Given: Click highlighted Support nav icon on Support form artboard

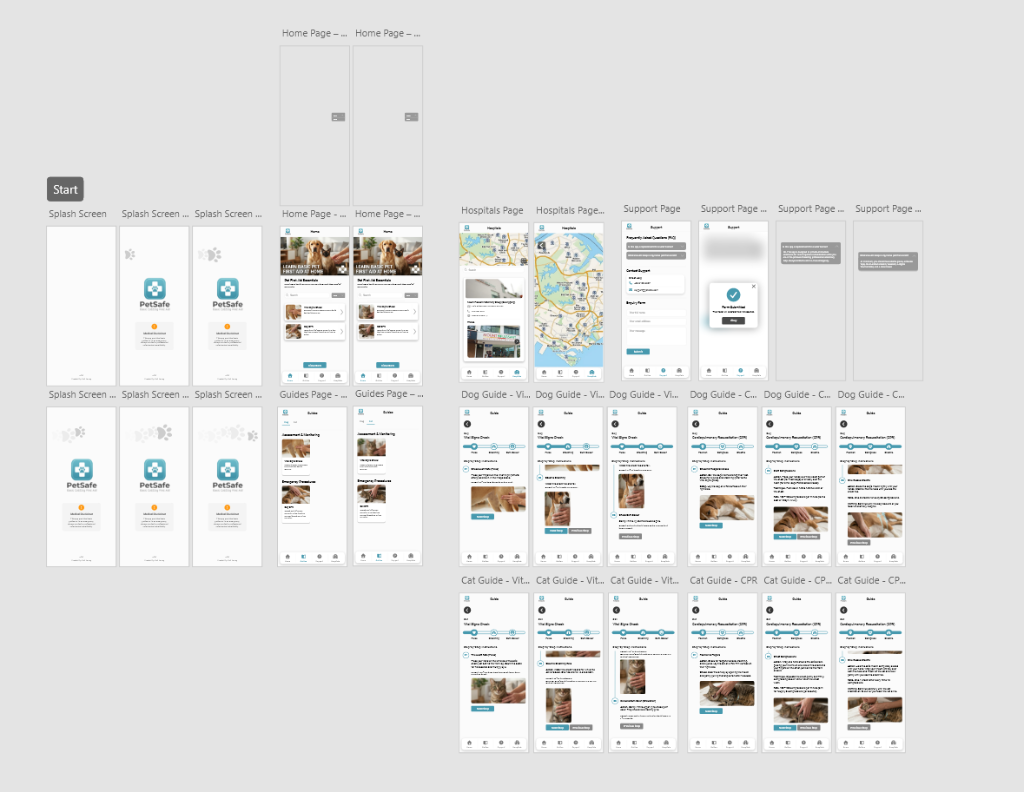Looking at the screenshot, I should point(663,372).
